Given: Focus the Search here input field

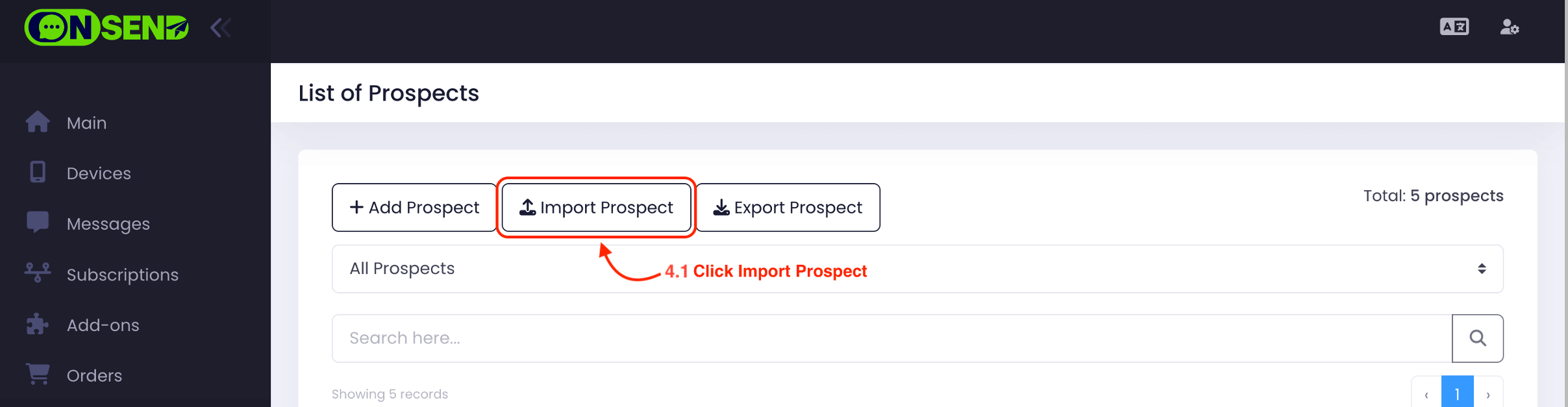Looking at the screenshot, I should [x=891, y=338].
